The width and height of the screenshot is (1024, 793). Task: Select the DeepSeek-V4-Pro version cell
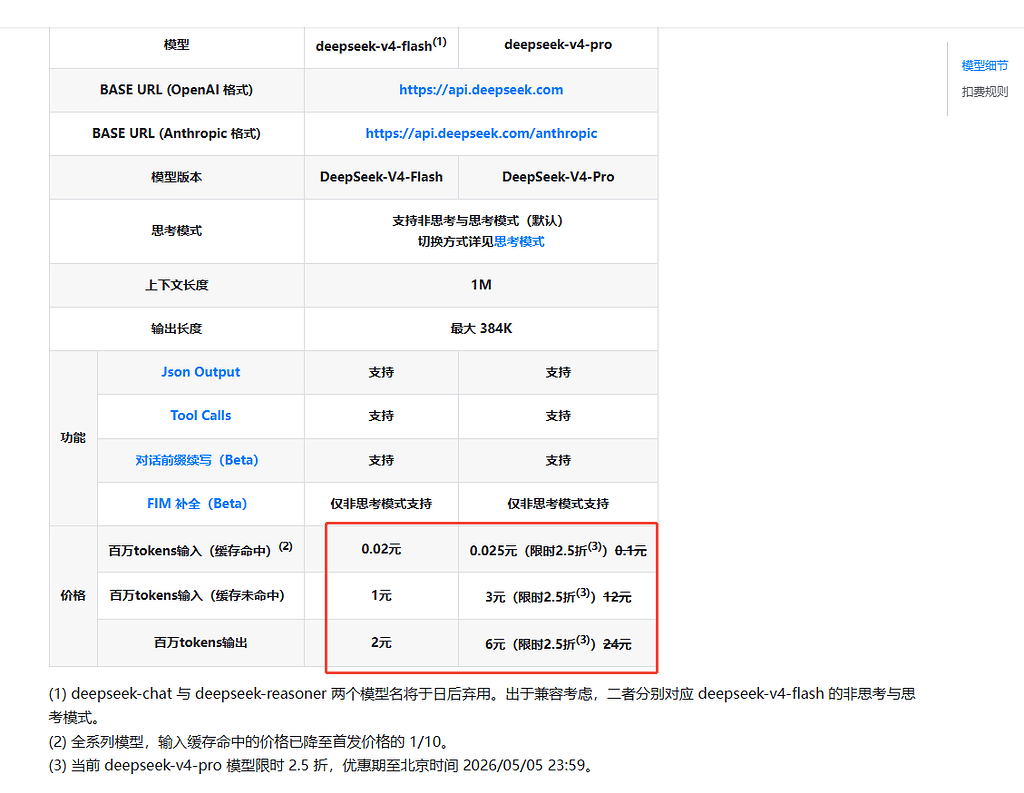coord(558,177)
